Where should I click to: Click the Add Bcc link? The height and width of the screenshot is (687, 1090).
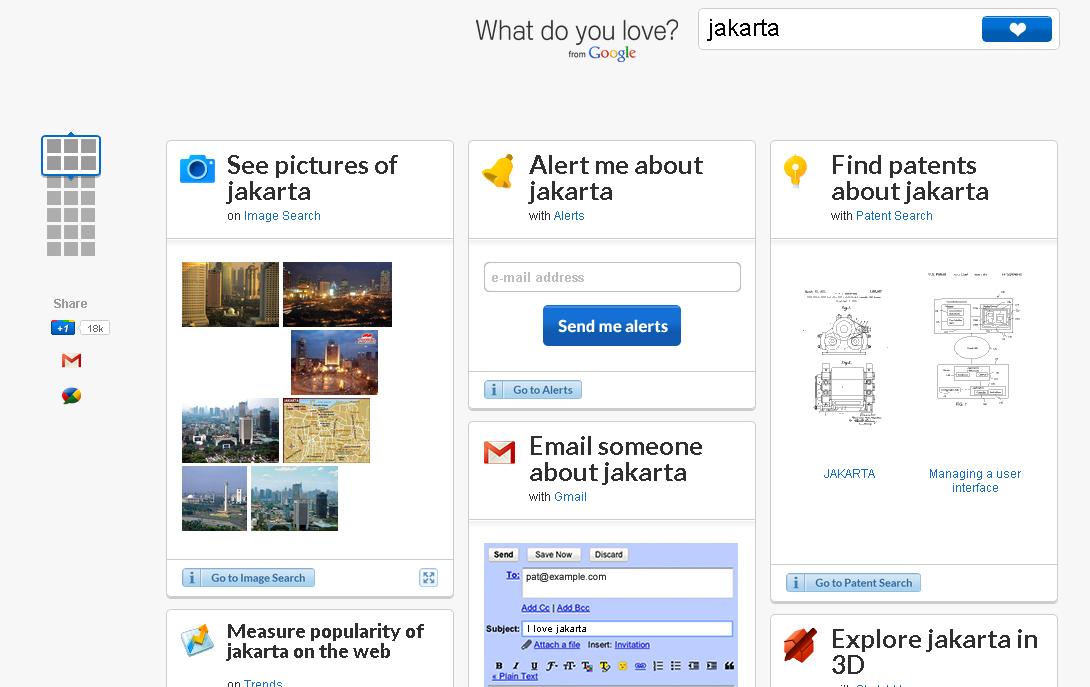[573, 608]
